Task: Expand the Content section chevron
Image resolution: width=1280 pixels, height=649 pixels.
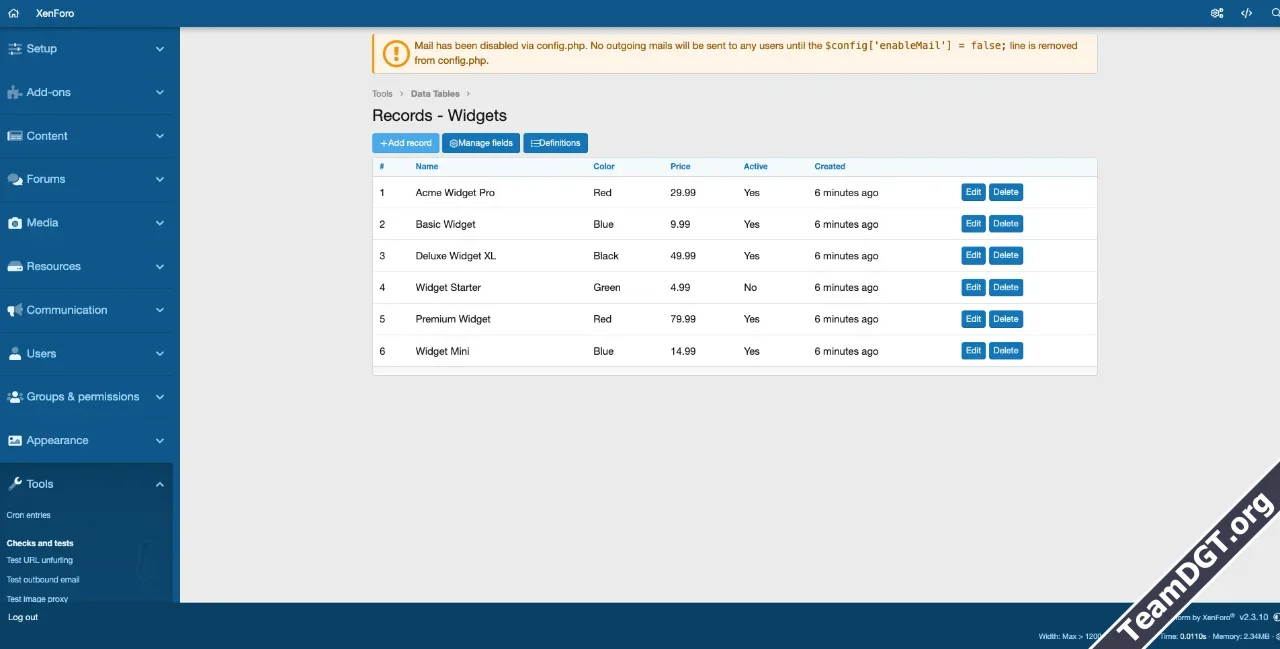Action: click(x=160, y=136)
